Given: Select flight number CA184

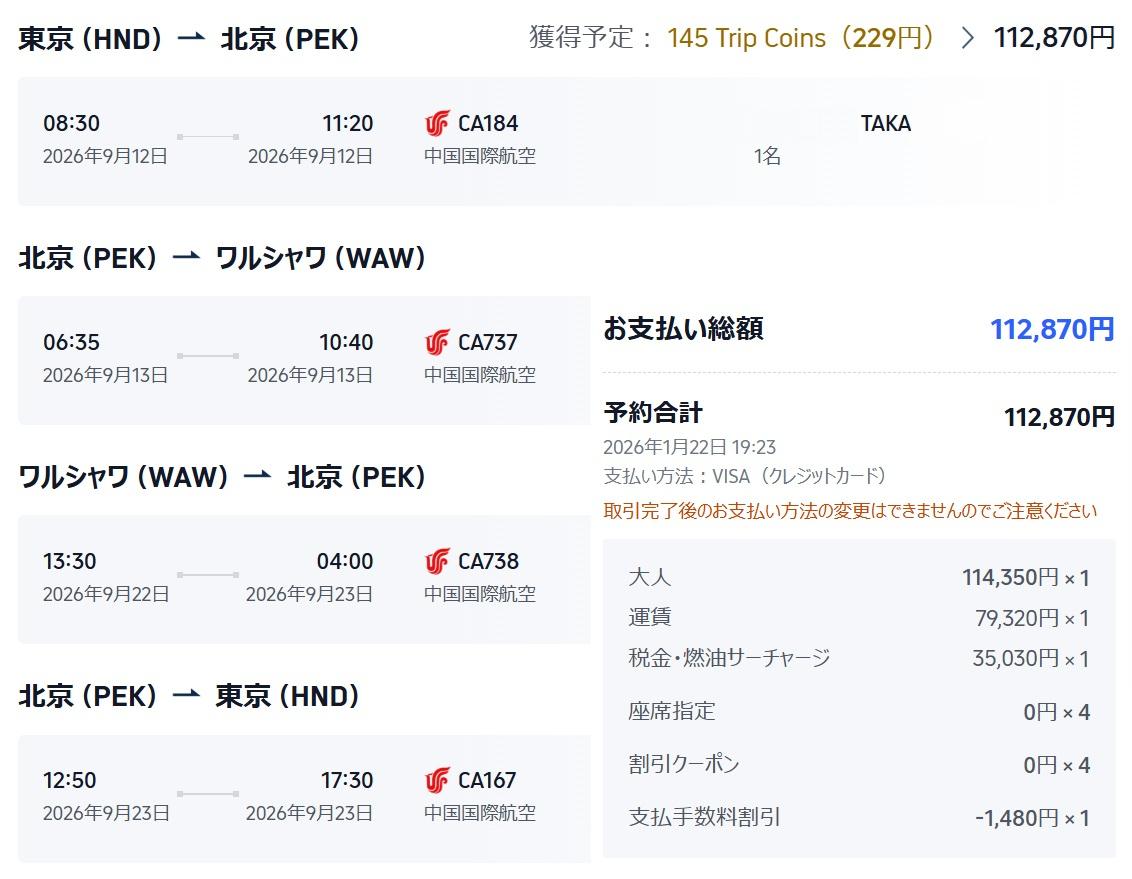Looking at the screenshot, I should click(x=488, y=123).
